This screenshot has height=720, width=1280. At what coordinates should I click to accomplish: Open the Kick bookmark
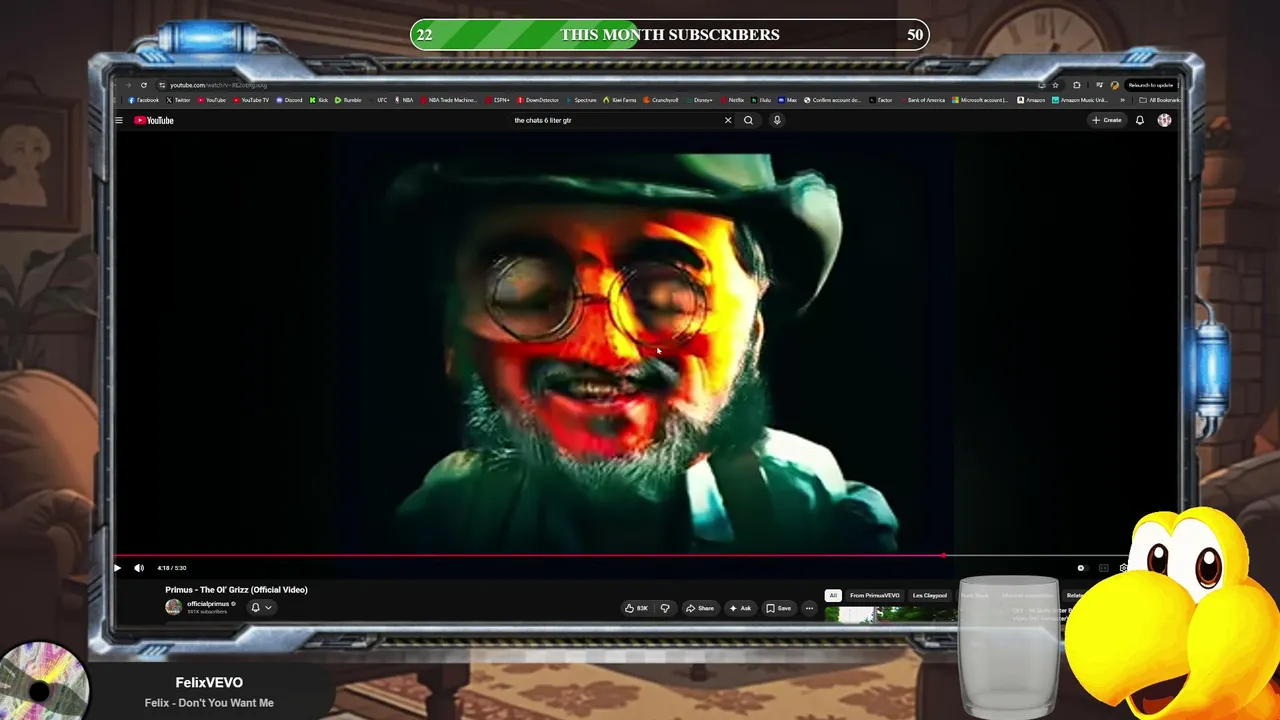point(319,100)
